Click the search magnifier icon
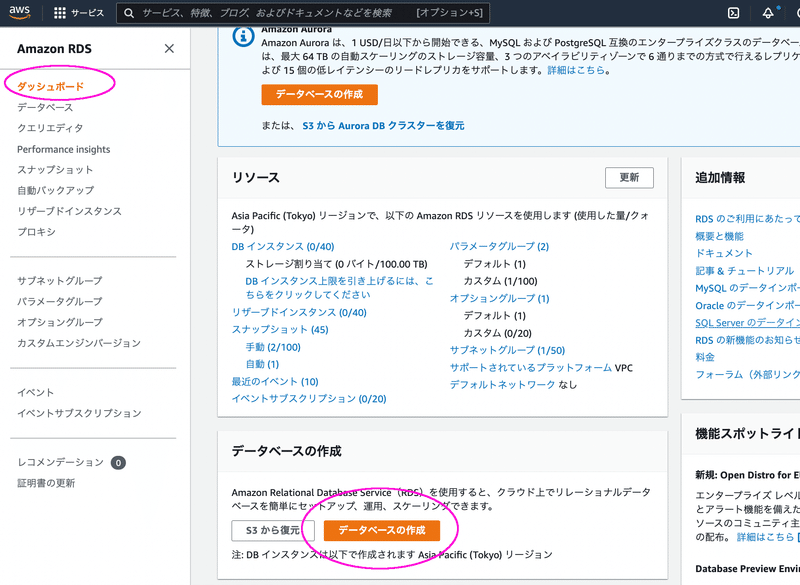The image size is (800, 585). pos(129,13)
